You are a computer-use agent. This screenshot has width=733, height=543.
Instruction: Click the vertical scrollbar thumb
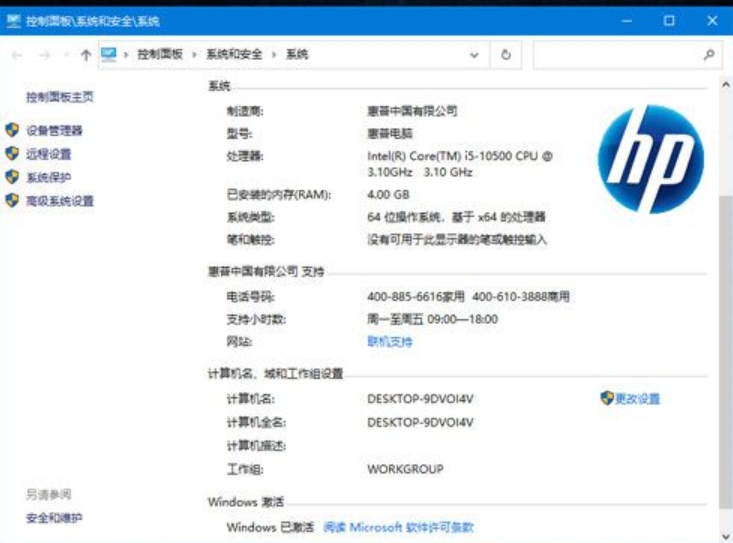(726, 350)
